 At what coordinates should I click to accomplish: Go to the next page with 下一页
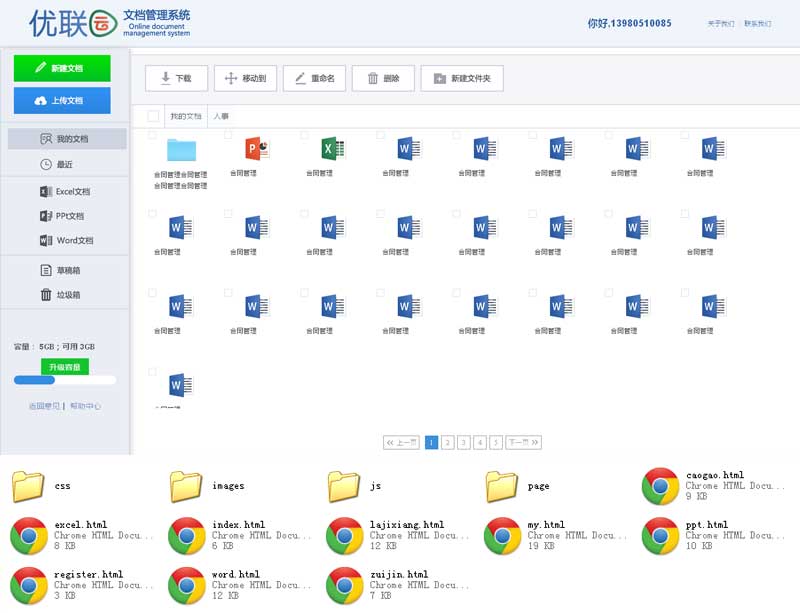pyautogui.click(x=523, y=442)
